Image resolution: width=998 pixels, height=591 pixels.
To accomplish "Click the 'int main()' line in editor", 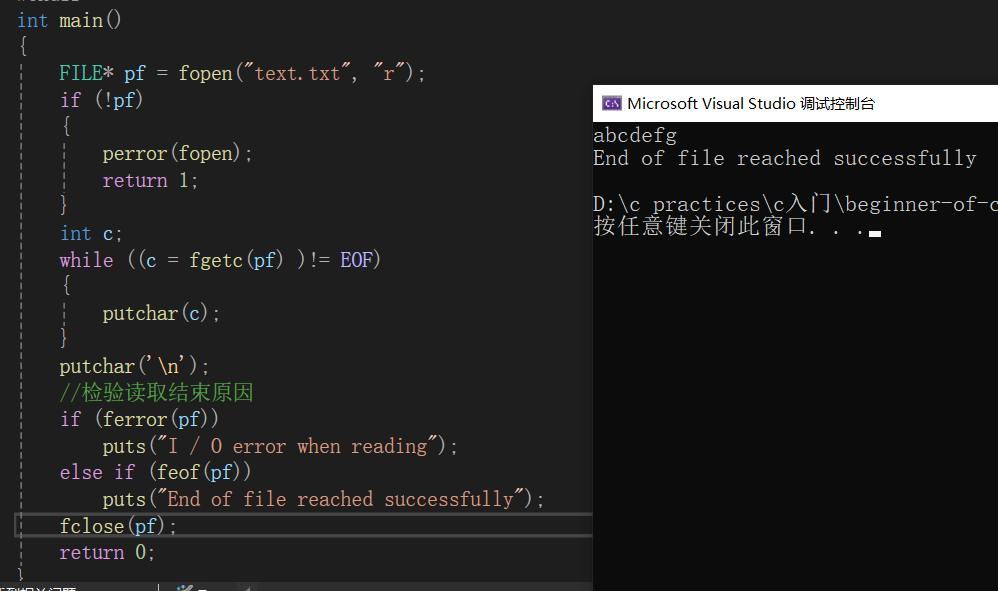I will tap(69, 20).
